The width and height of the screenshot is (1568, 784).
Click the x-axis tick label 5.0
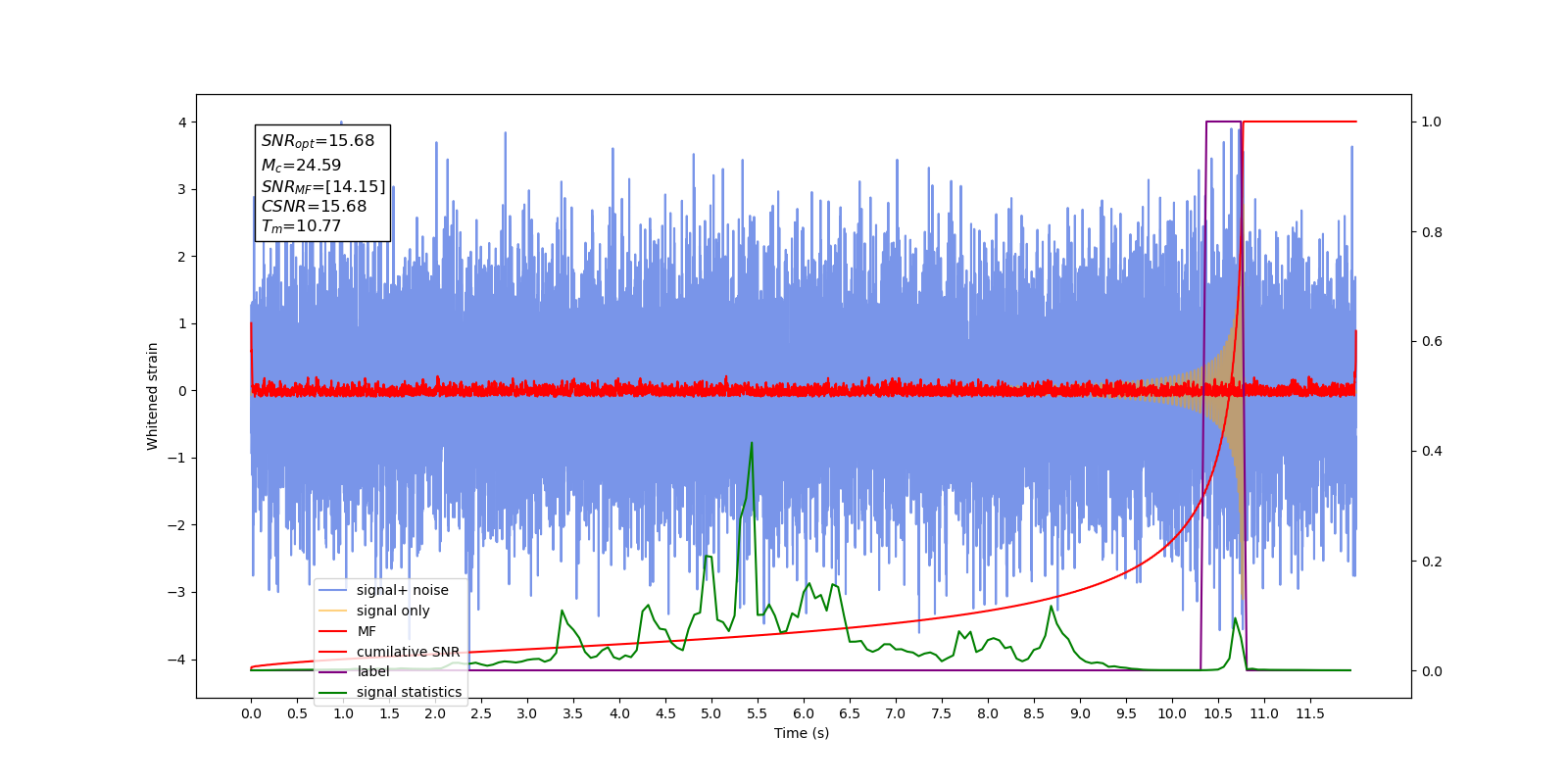pyautogui.click(x=711, y=713)
